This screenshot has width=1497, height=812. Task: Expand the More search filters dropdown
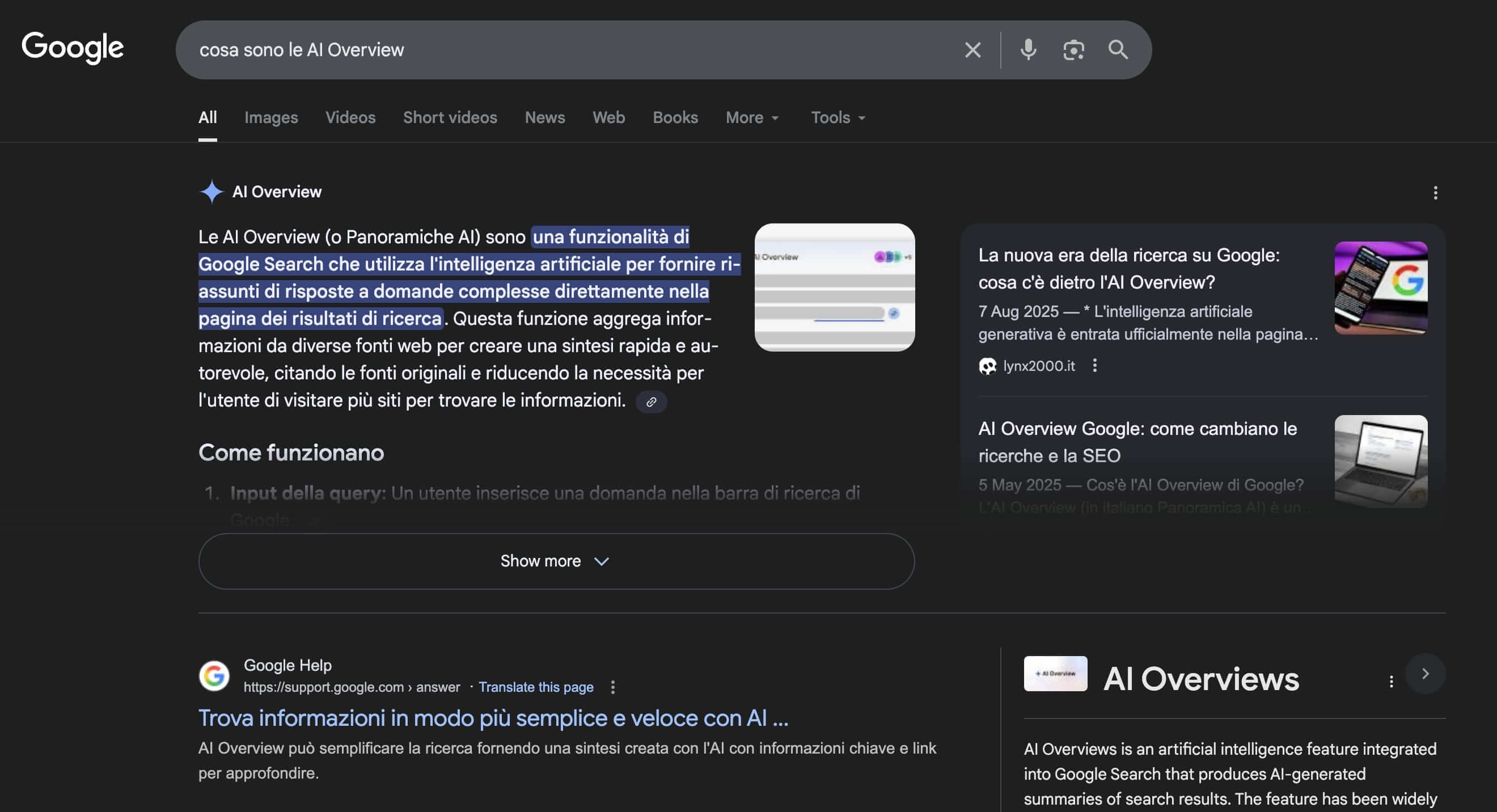coord(752,117)
